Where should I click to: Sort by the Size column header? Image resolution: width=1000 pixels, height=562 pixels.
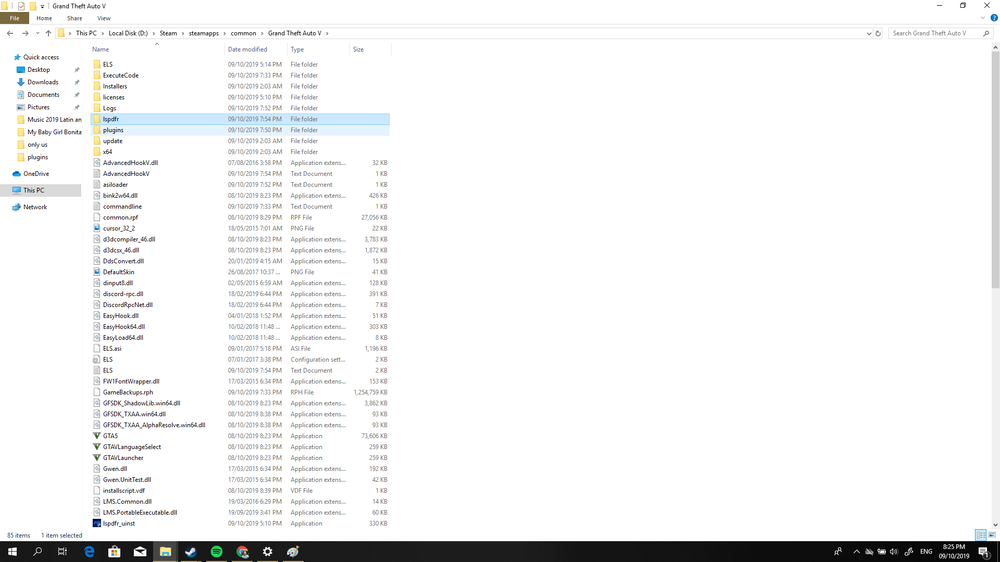coord(370,49)
